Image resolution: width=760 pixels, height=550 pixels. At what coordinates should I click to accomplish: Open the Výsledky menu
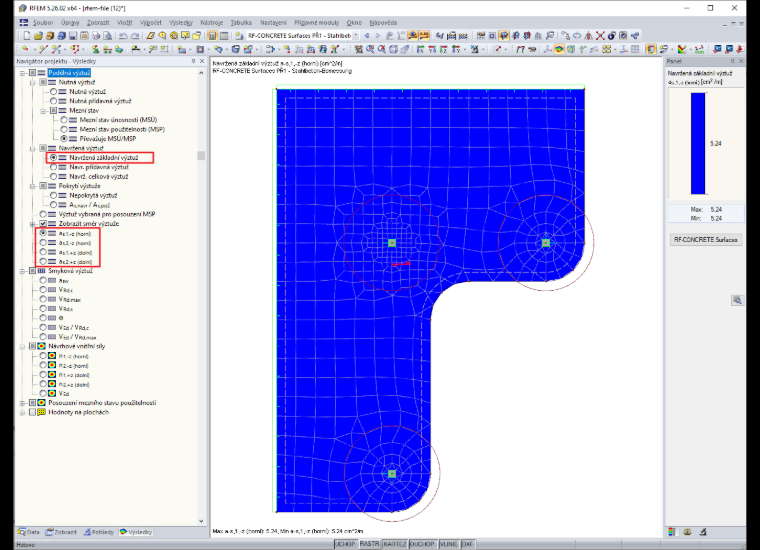tap(181, 23)
